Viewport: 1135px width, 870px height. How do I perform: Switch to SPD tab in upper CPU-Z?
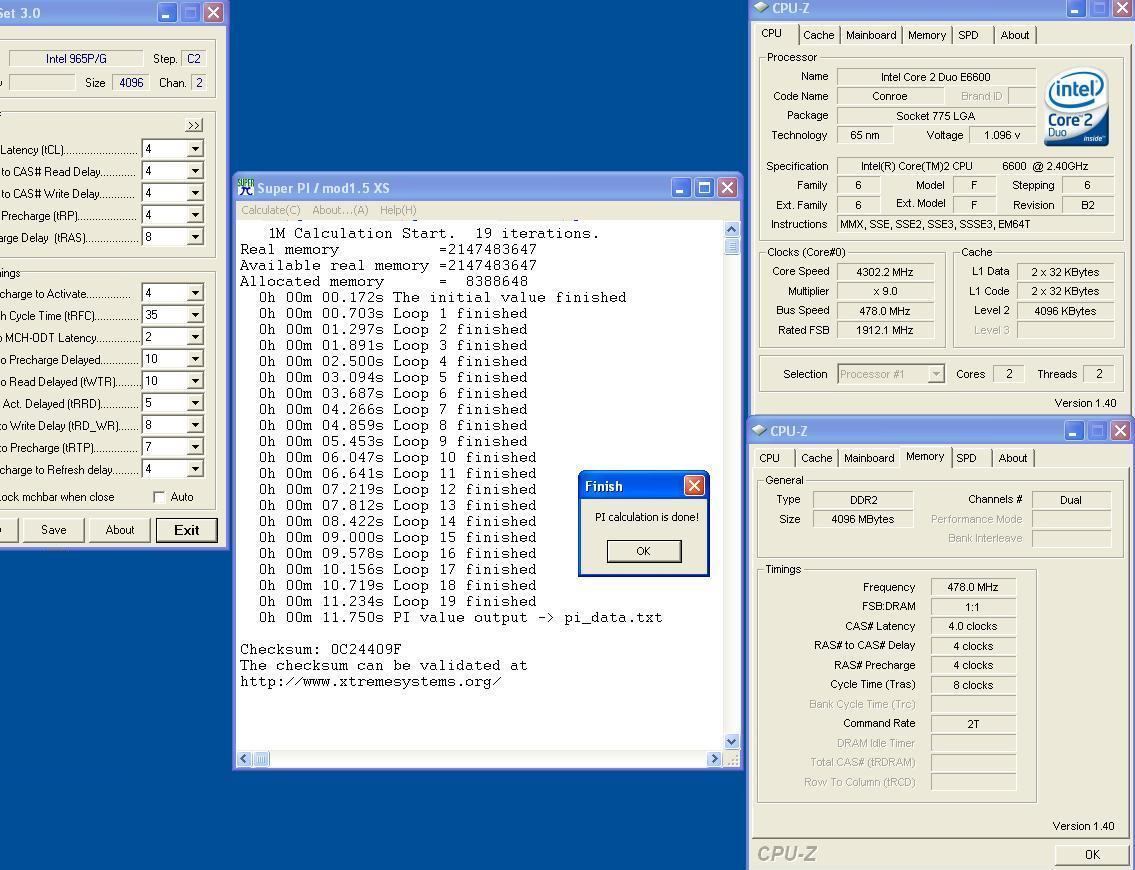point(969,35)
